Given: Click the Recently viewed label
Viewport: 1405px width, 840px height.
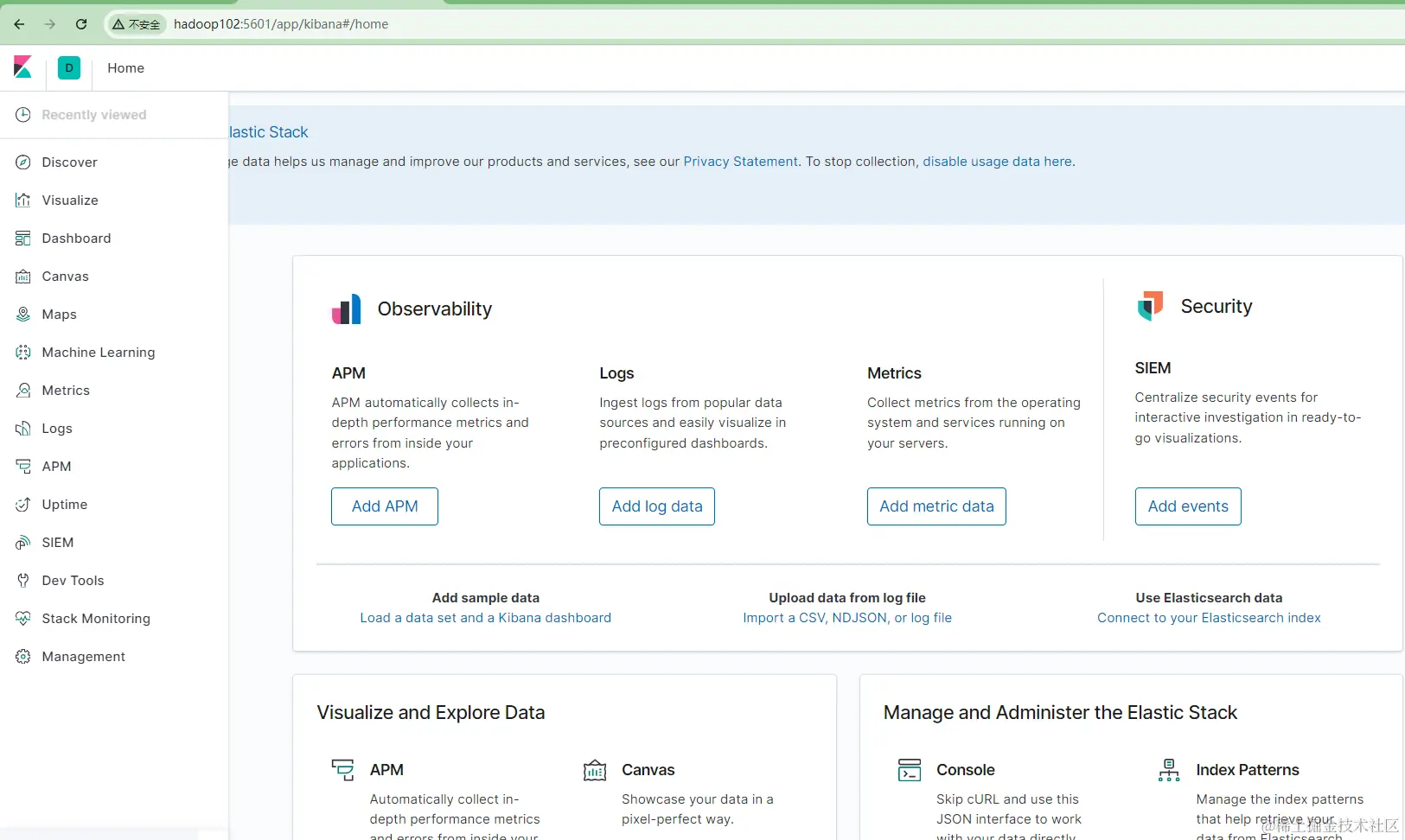Looking at the screenshot, I should [94, 115].
